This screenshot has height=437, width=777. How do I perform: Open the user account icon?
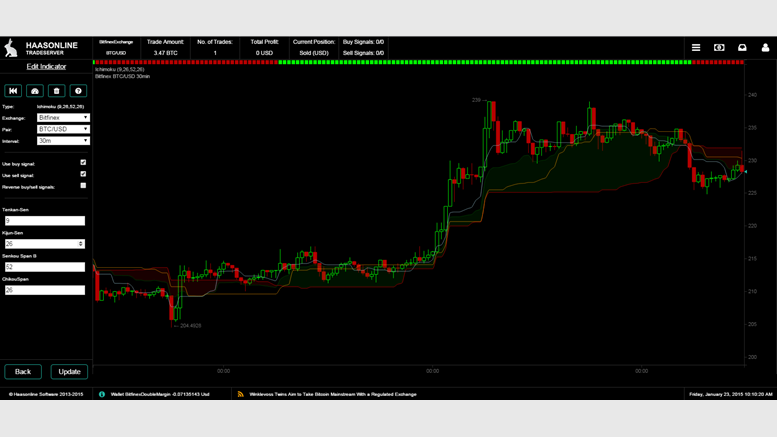pyautogui.click(x=765, y=48)
